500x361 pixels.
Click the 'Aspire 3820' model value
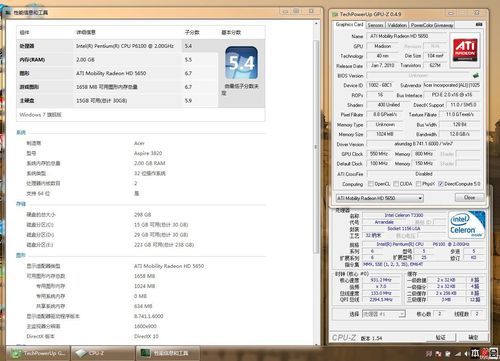pyautogui.click(x=148, y=153)
